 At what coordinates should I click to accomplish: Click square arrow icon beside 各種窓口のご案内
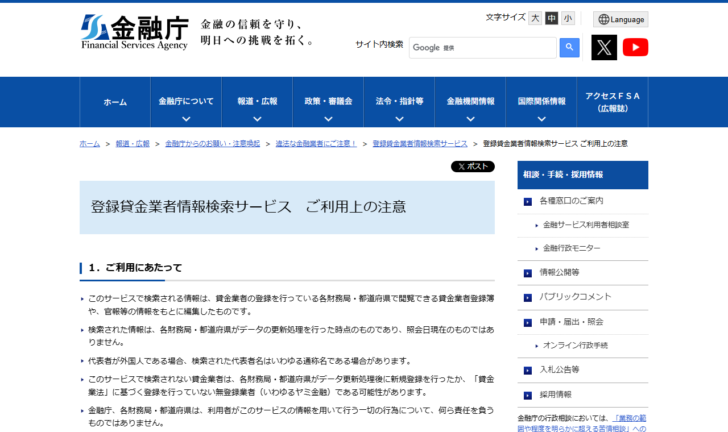click(527, 202)
